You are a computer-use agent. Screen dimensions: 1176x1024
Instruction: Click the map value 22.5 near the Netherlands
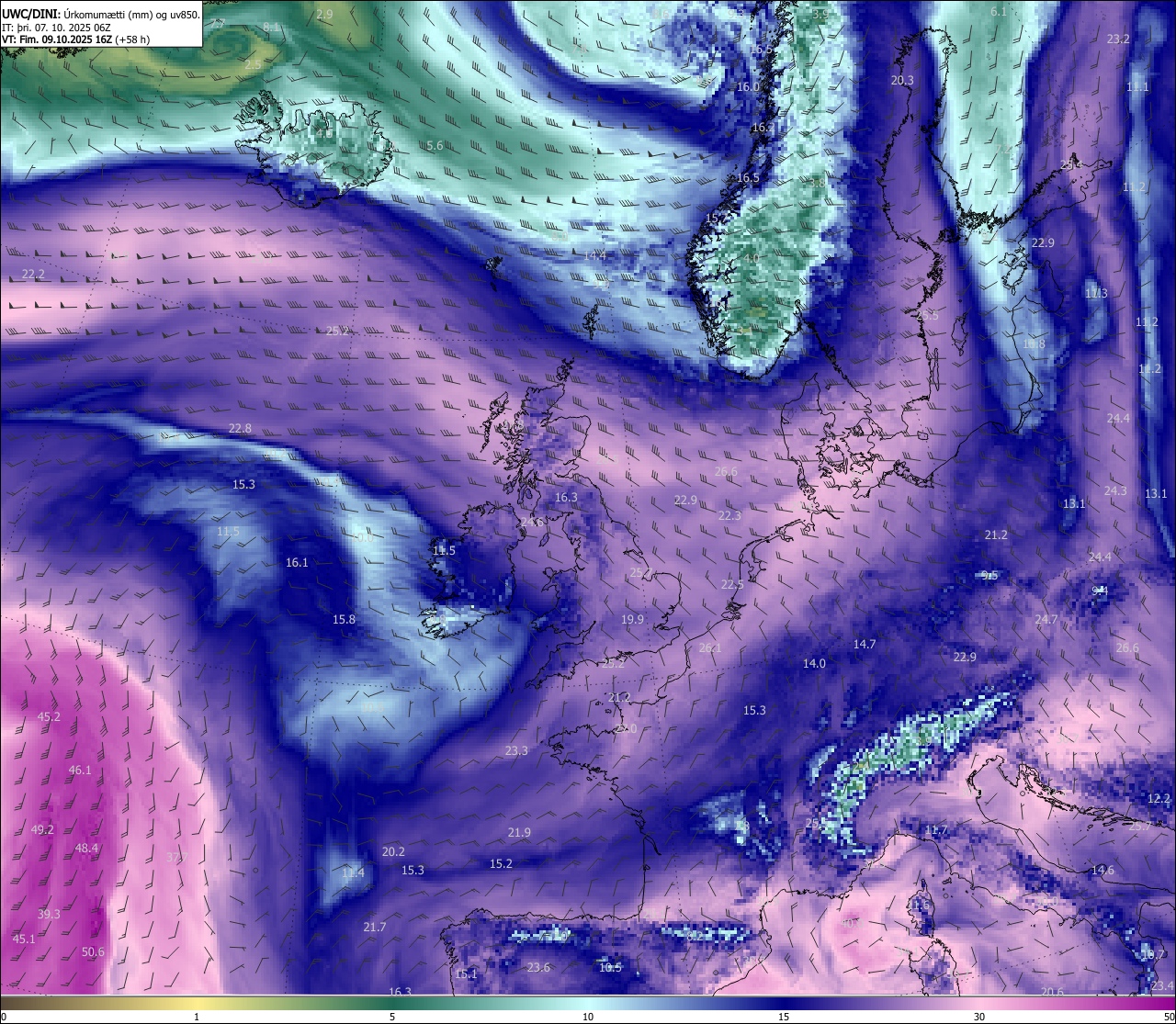tap(732, 585)
